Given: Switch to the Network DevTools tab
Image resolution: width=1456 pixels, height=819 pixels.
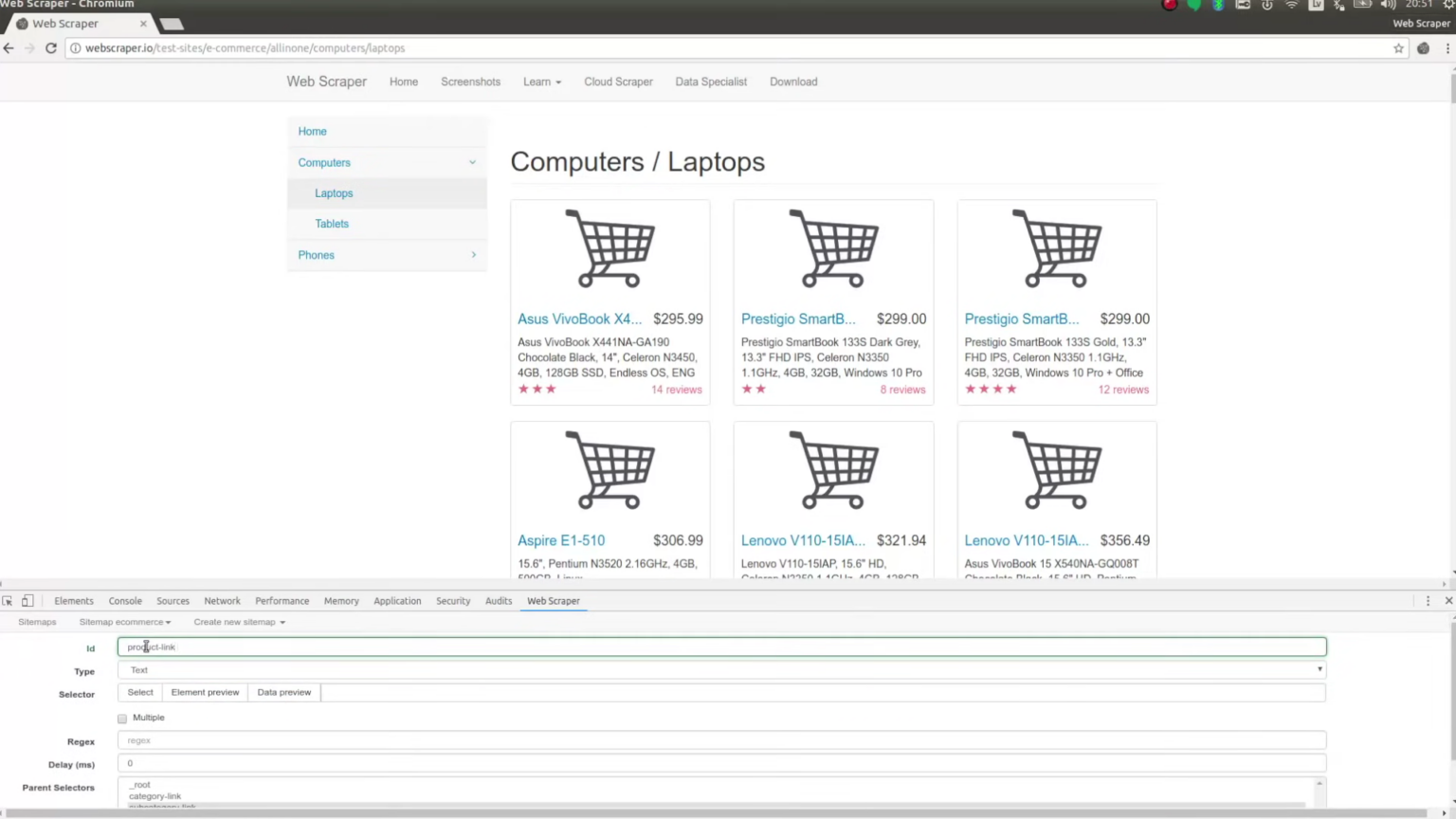Looking at the screenshot, I should click(222, 601).
